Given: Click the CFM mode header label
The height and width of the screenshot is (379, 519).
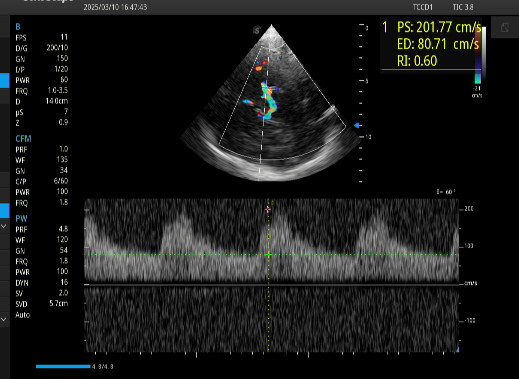Looking at the screenshot, I should (x=23, y=139).
